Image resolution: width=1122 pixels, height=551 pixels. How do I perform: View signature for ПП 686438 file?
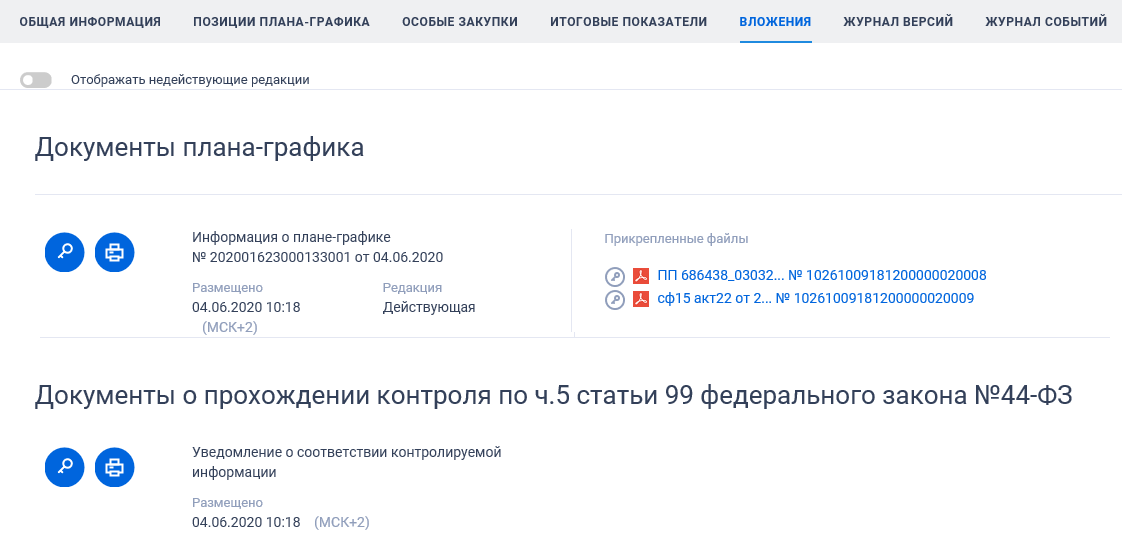click(x=615, y=276)
